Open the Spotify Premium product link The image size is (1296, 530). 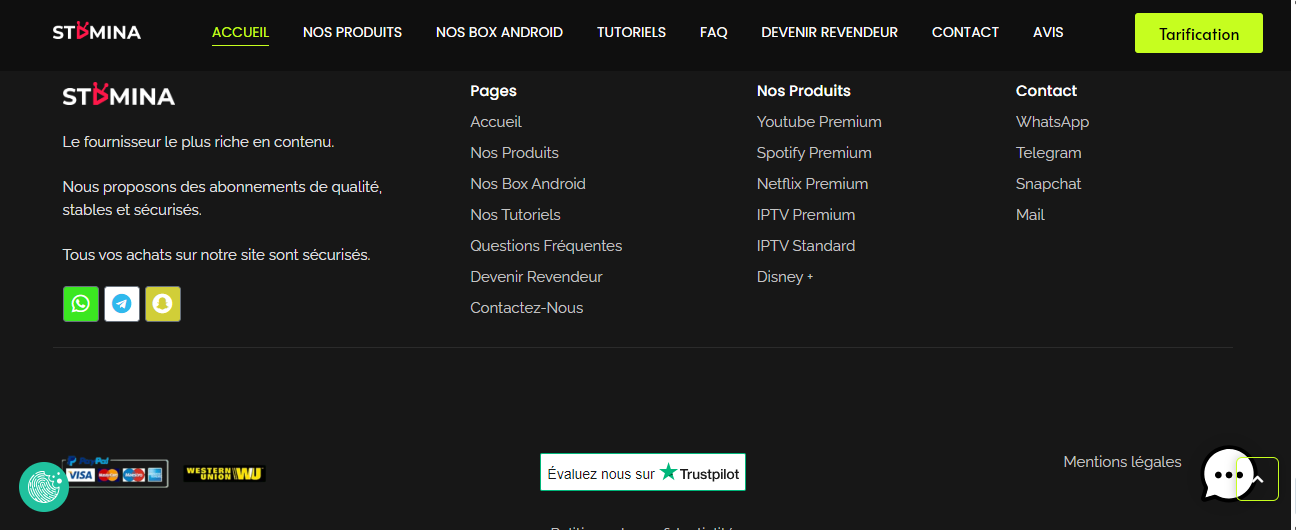pyautogui.click(x=814, y=153)
